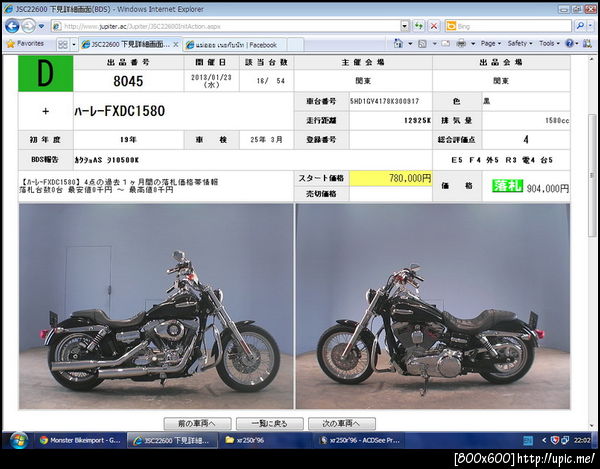The height and width of the screenshot is (469, 600).
Task: Open the xr250r'96 folder taskbar item
Action: pos(265,440)
